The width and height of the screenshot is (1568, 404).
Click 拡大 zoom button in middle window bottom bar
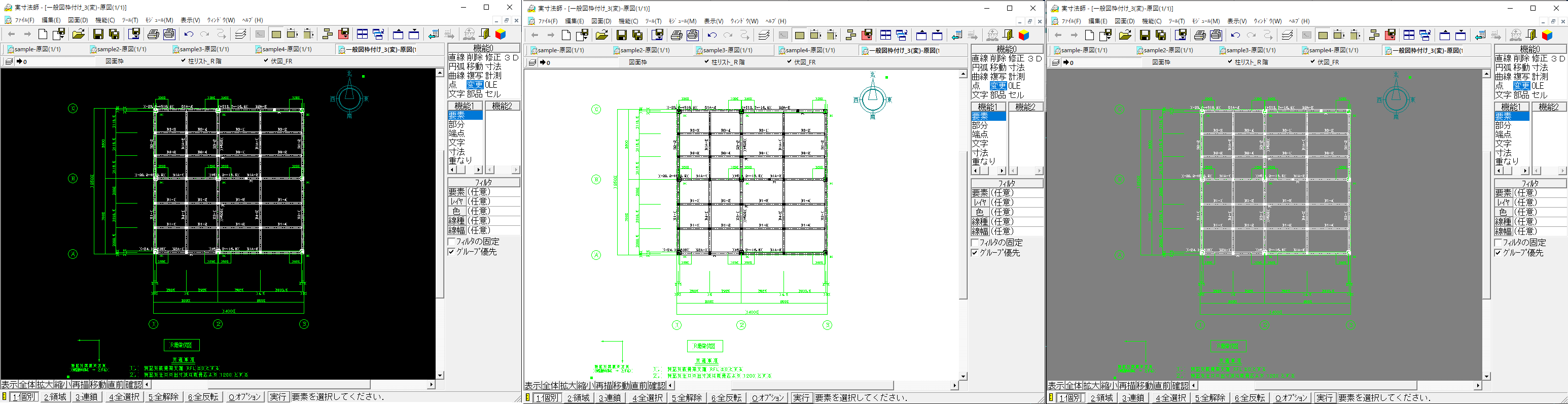(x=568, y=386)
